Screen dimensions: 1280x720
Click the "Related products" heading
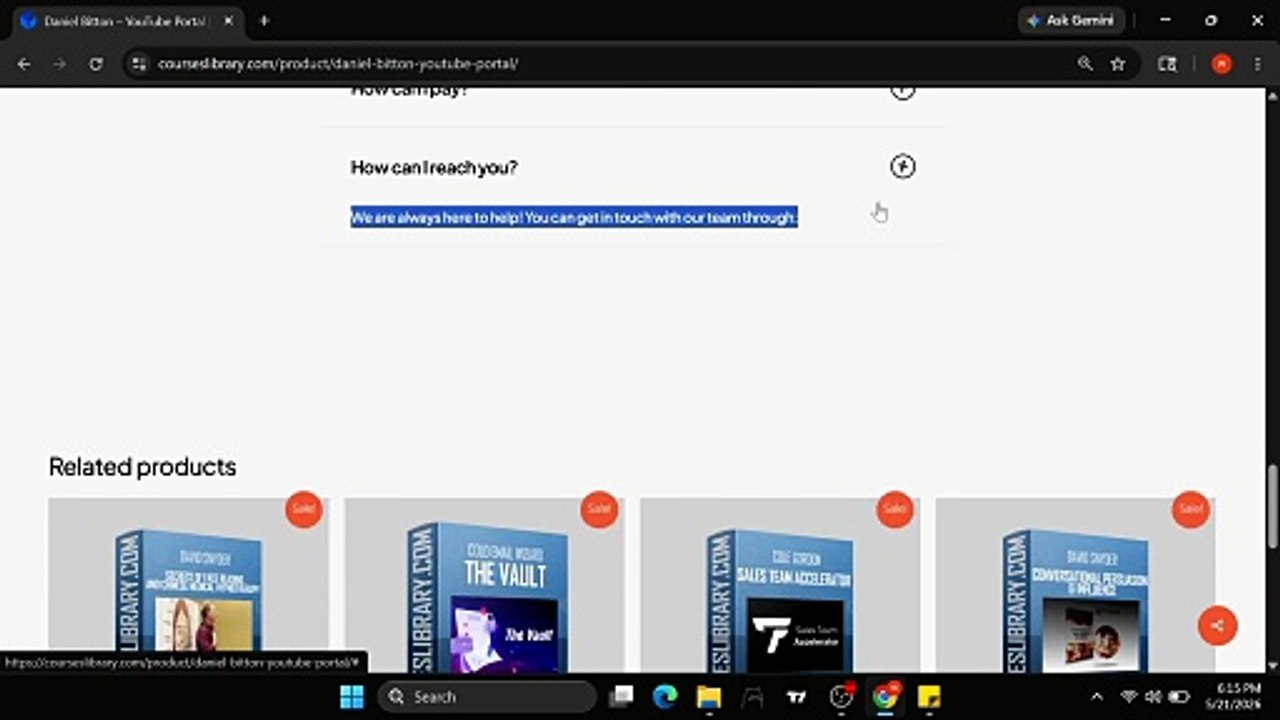142,467
